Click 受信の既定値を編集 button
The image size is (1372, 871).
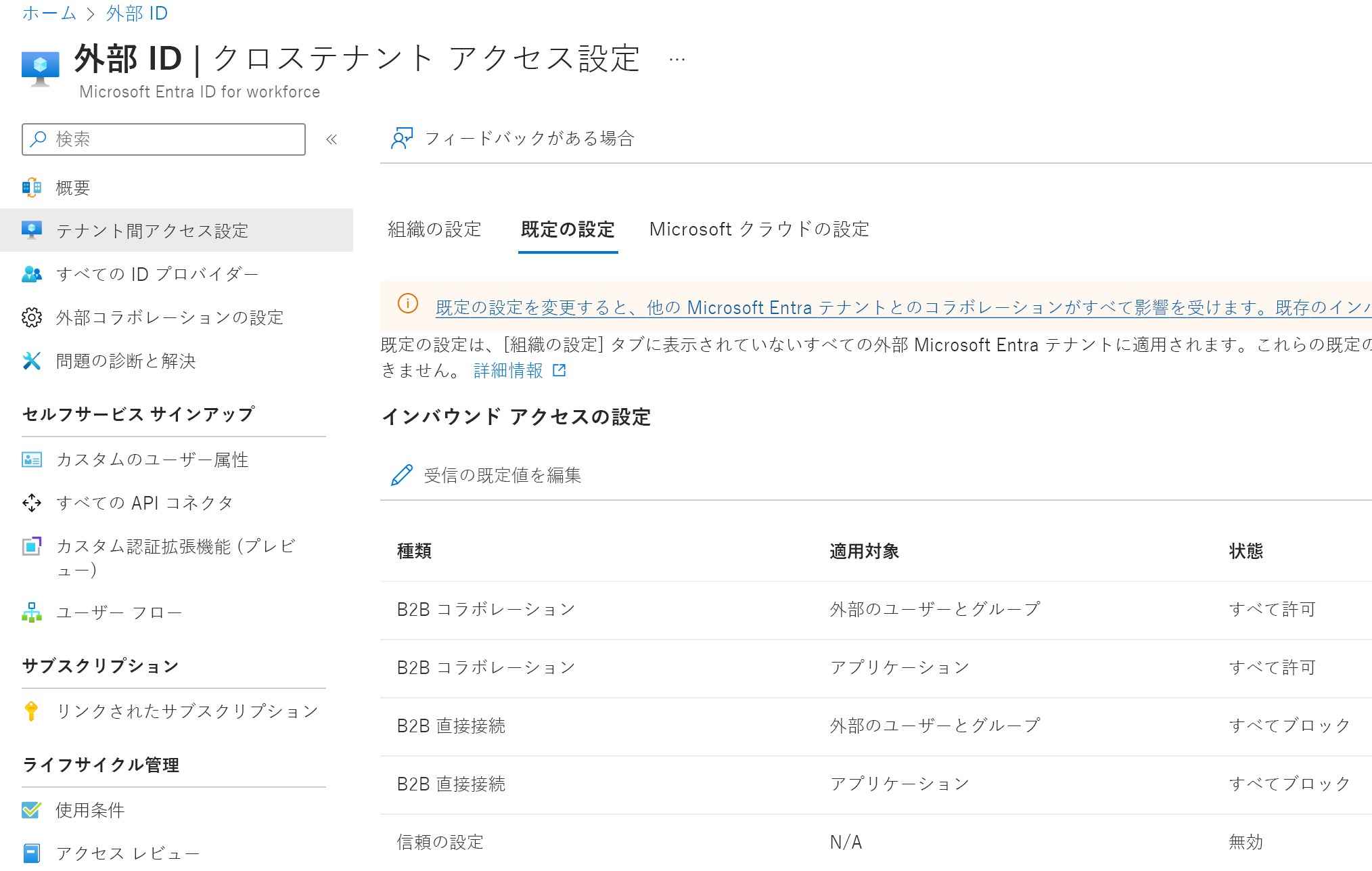(x=486, y=475)
